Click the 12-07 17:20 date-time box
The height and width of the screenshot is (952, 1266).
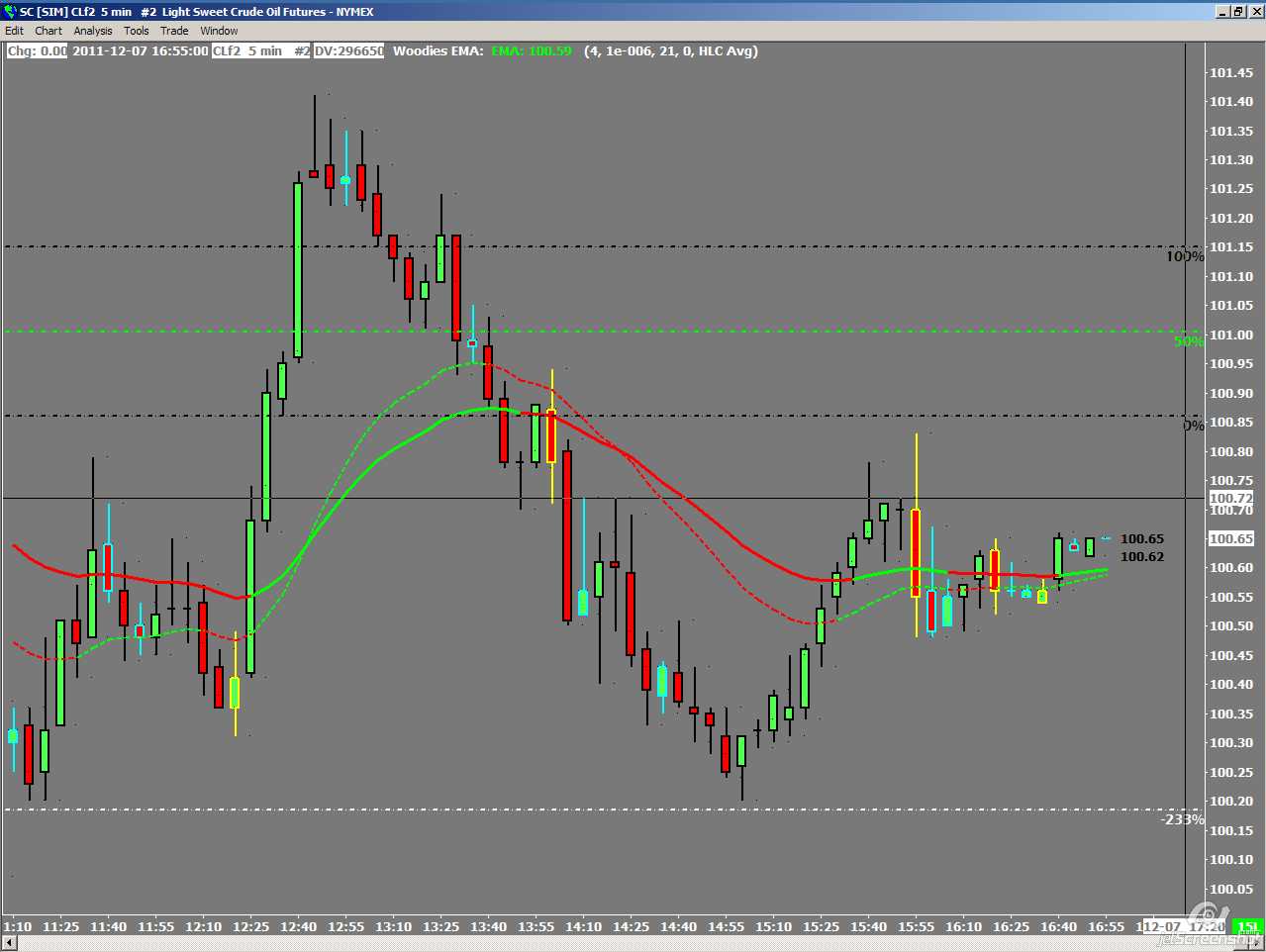1184,927
